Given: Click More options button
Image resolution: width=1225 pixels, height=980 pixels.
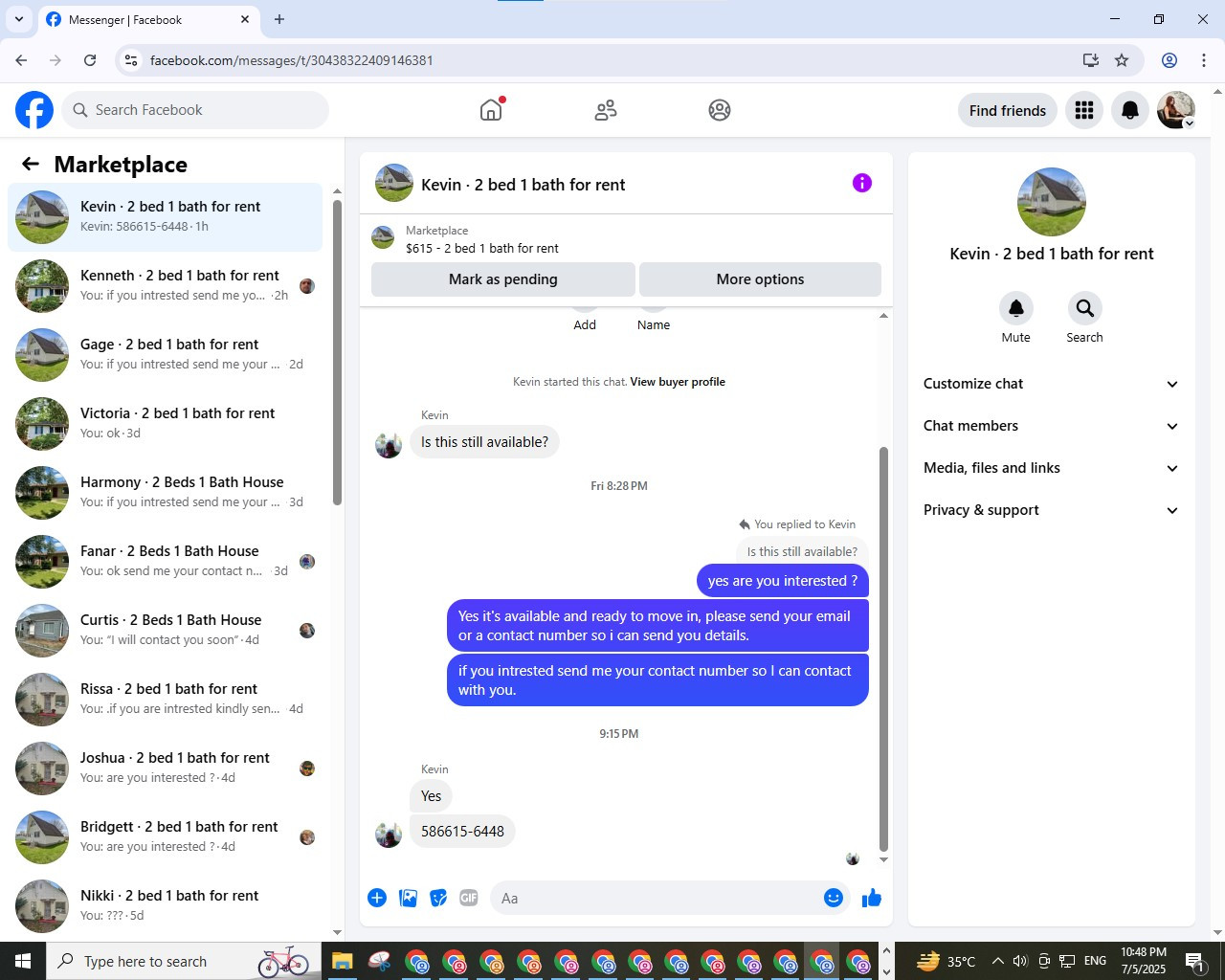Looking at the screenshot, I should [x=760, y=279].
